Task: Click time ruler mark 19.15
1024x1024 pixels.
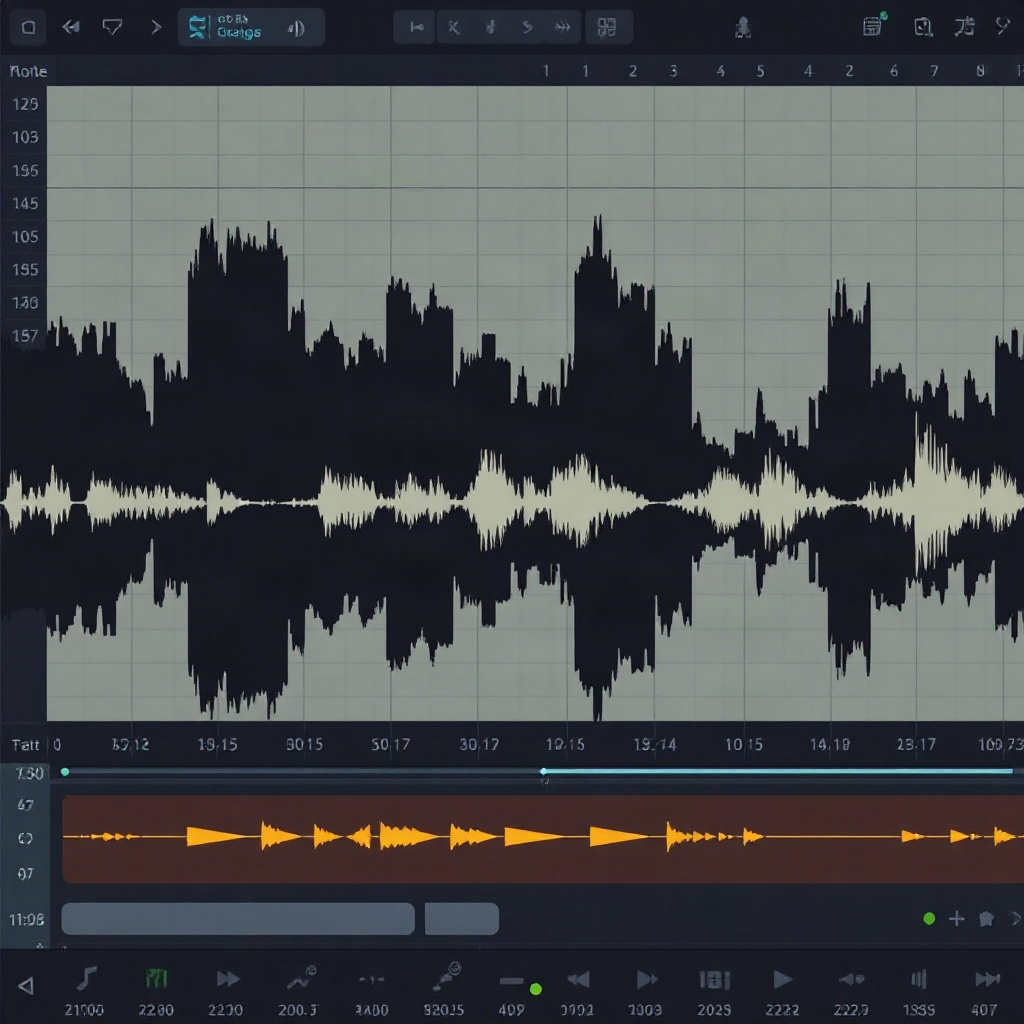Action: pos(217,744)
